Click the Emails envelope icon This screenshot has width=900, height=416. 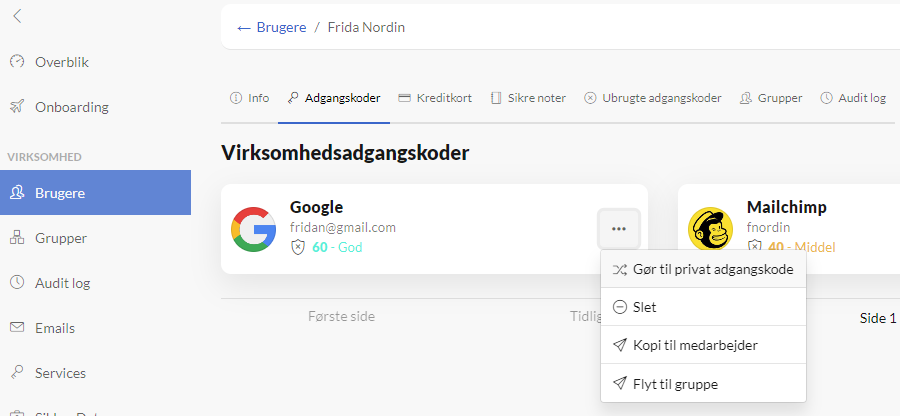pyautogui.click(x=17, y=328)
